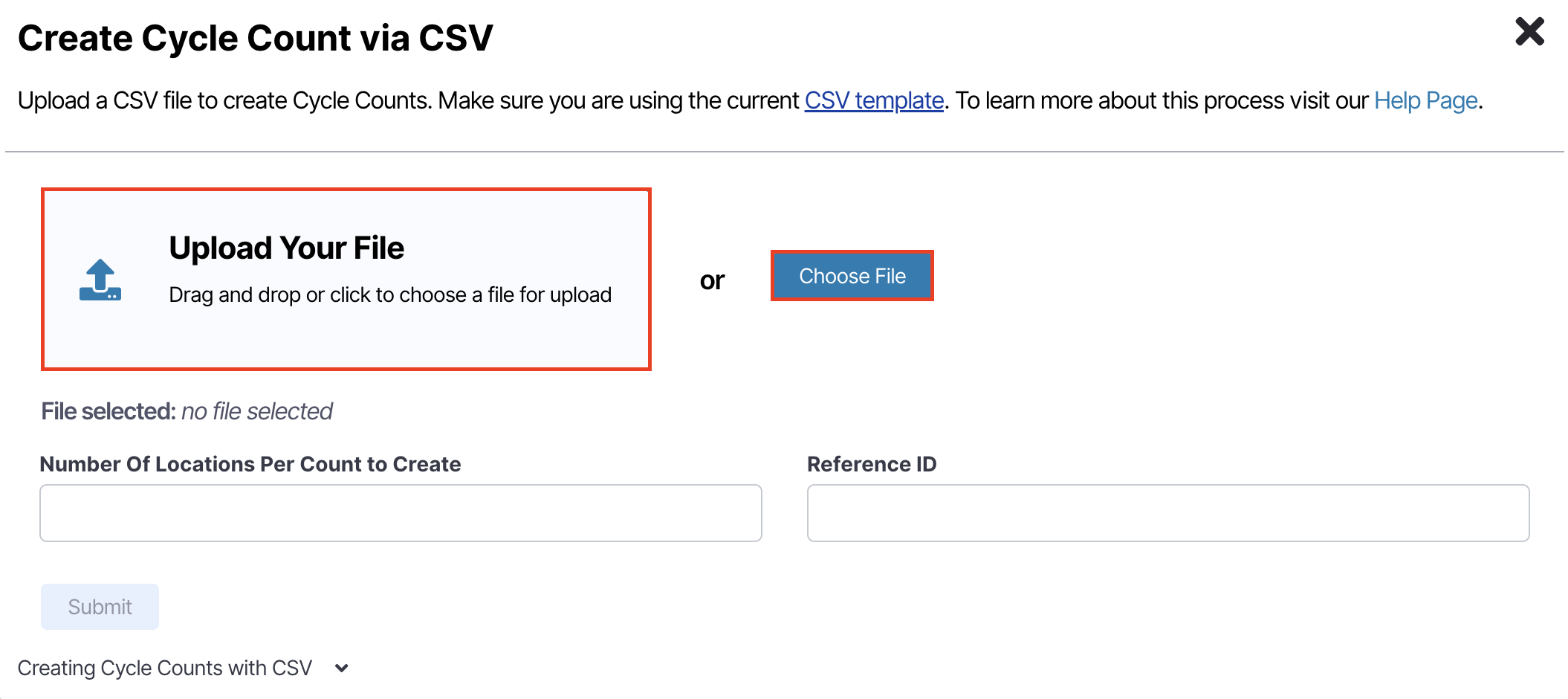Click the Number Of Locations Per Count label

(x=250, y=464)
